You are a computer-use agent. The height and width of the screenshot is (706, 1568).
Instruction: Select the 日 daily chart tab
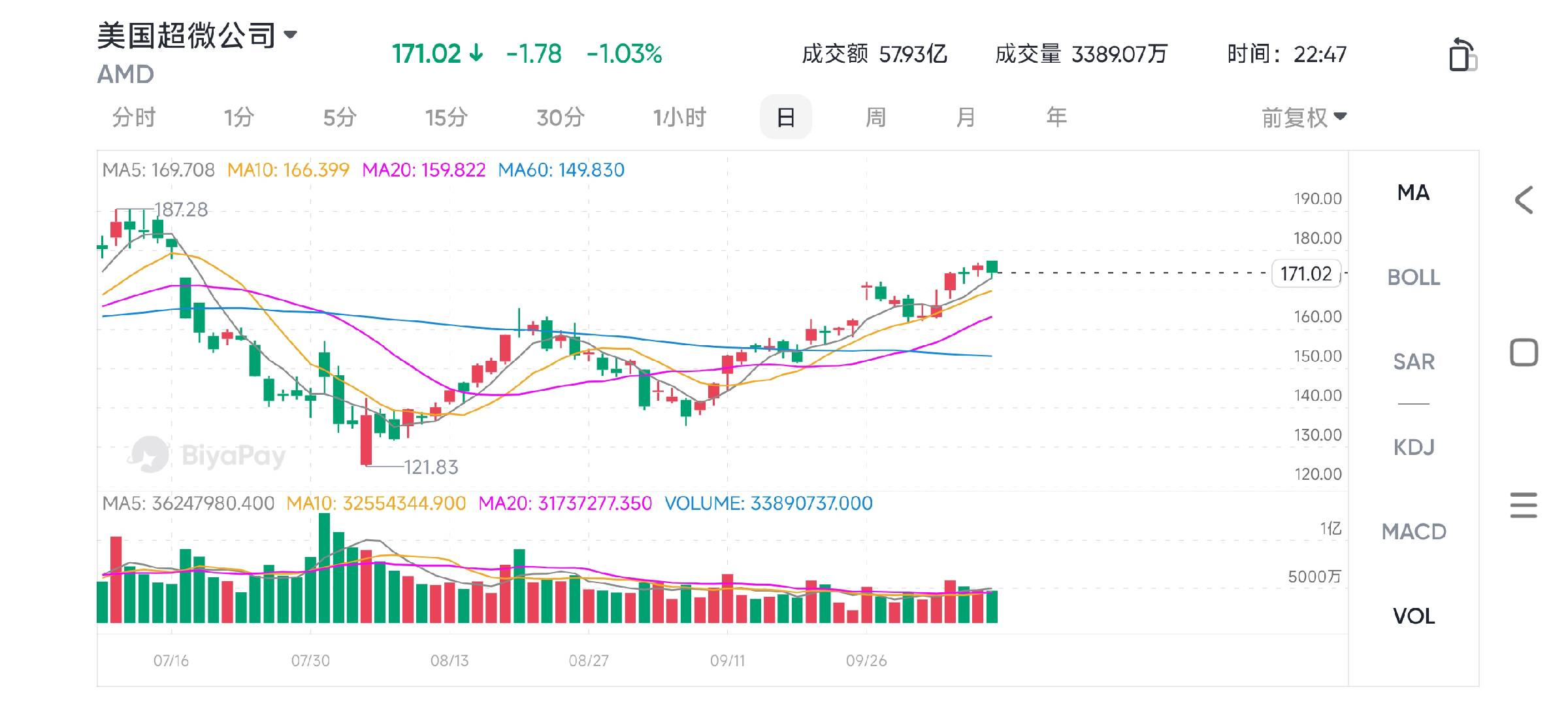click(786, 118)
